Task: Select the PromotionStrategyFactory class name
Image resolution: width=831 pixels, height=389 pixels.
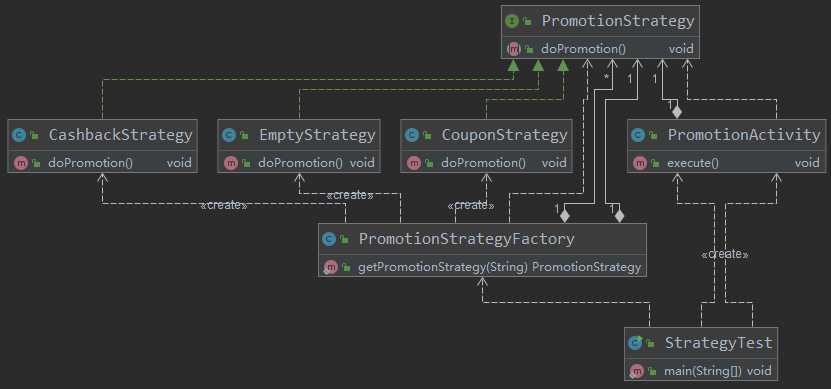Action: [466, 239]
